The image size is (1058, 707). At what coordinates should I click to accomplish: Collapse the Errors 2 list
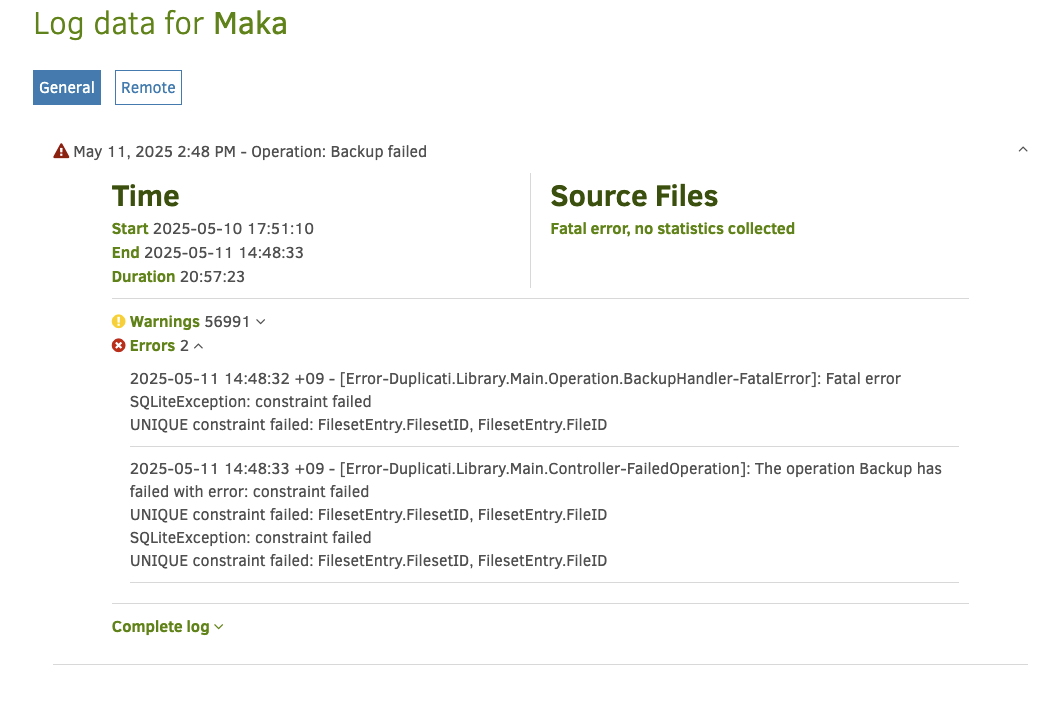(x=158, y=345)
